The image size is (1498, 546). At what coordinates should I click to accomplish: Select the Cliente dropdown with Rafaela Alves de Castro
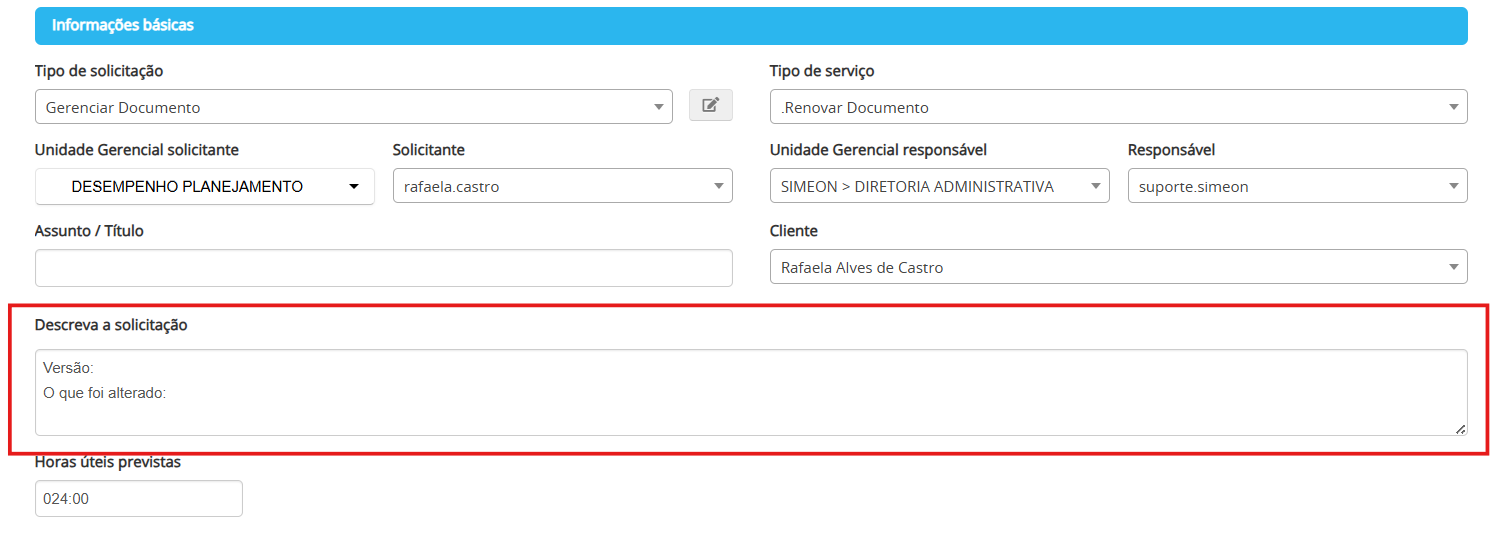pyautogui.click(x=1117, y=267)
